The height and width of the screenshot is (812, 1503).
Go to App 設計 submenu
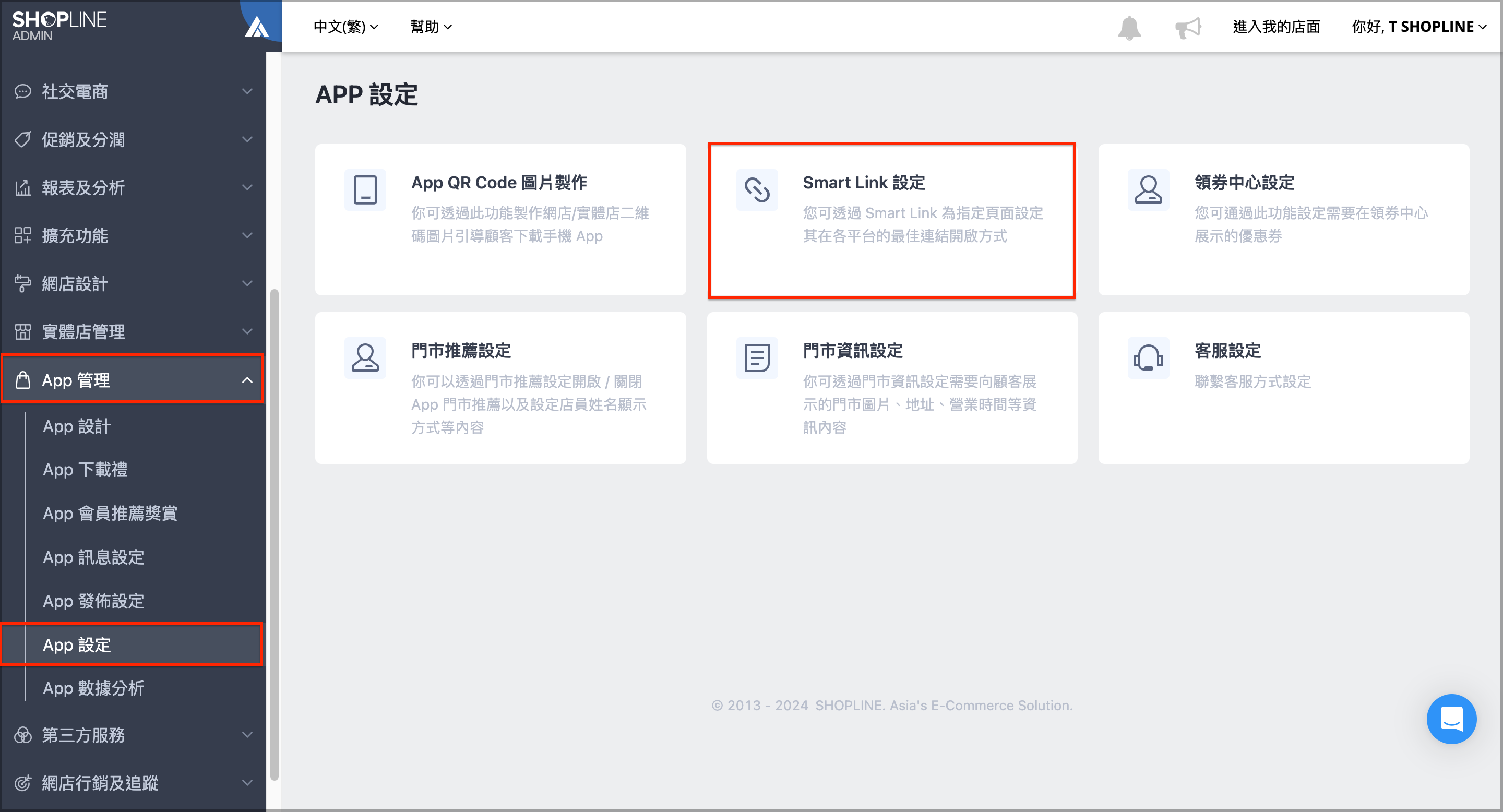click(x=76, y=426)
